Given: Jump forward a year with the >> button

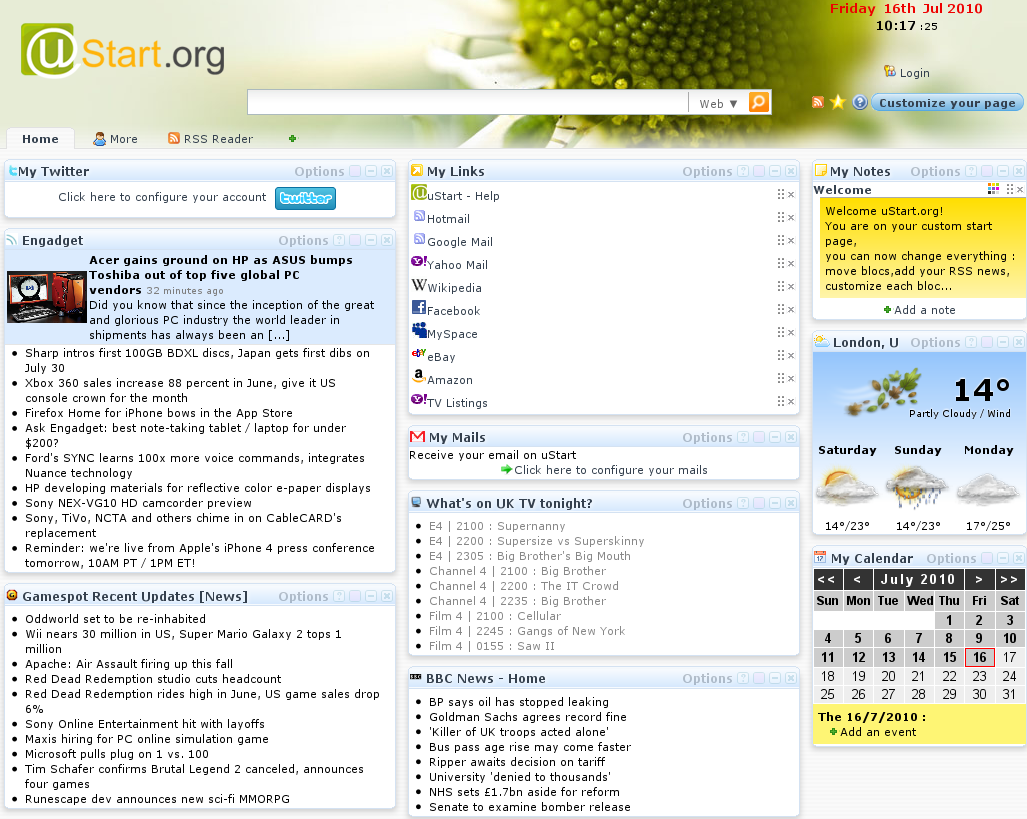Looking at the screenshot, I should pyautogui.click(x=1009, y=579).
